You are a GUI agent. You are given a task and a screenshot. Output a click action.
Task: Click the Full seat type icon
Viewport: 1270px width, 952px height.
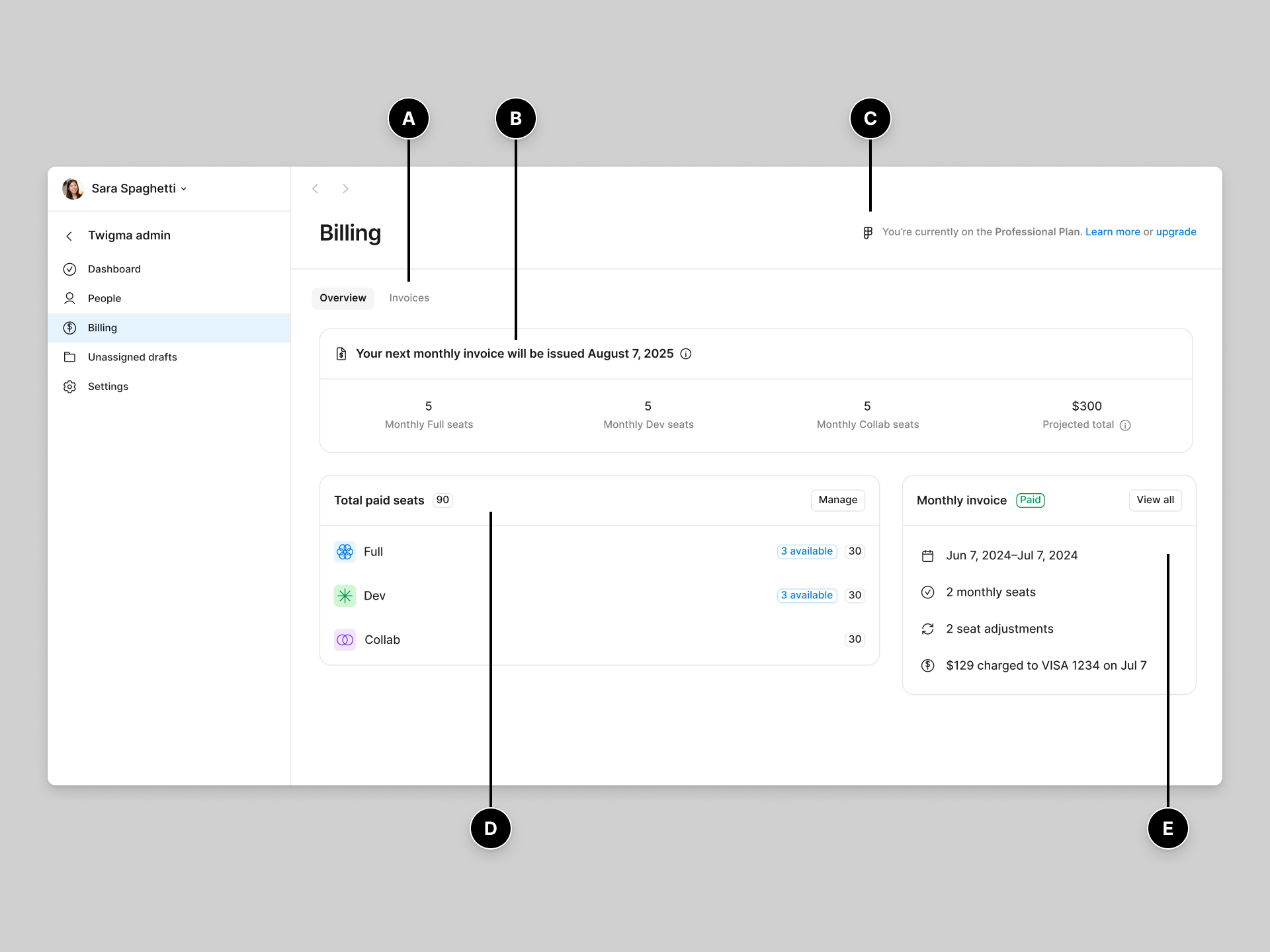tap(345, 551)
